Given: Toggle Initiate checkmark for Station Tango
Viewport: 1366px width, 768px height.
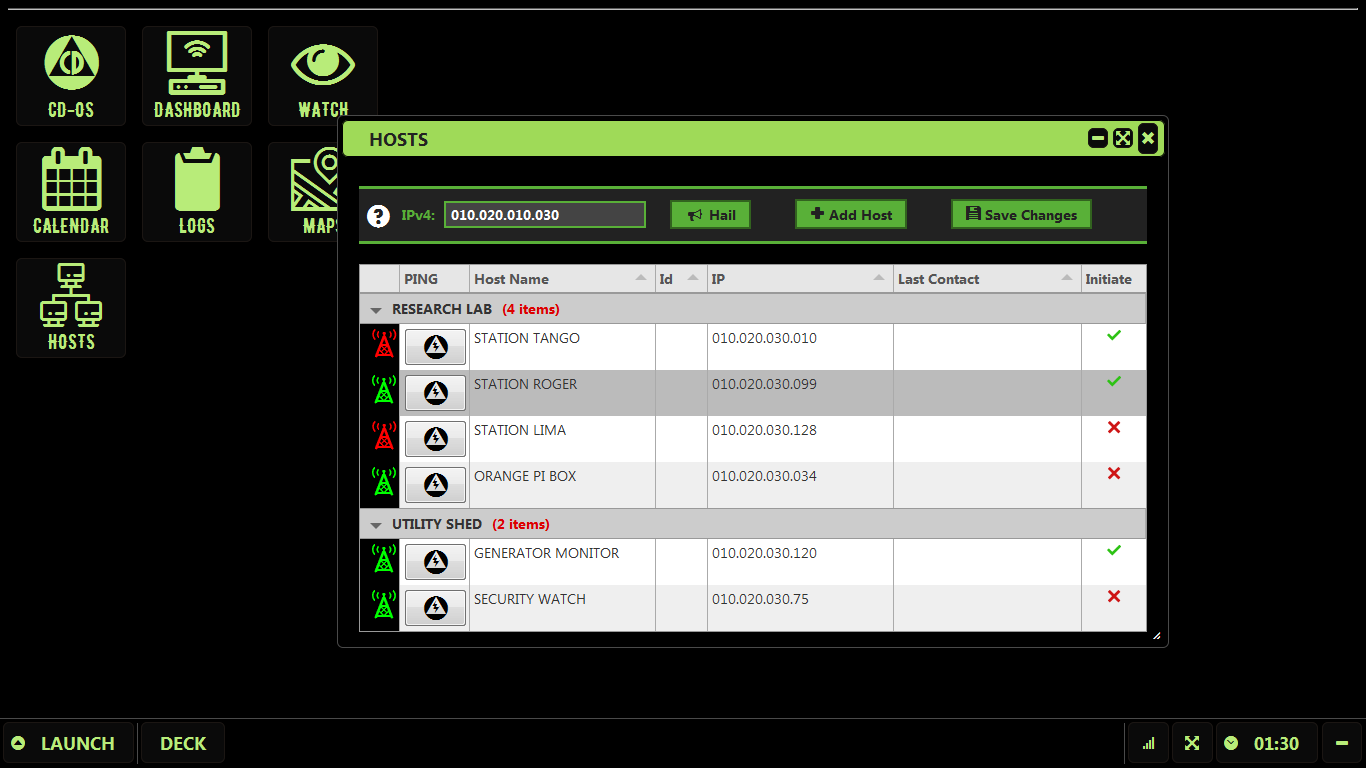Looking at the screenshot, I should tap(1113, 336).
